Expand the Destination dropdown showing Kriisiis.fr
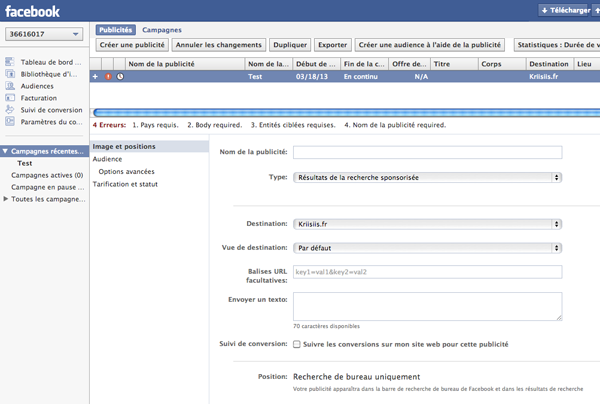This screenshot has height=404, width=600. click(x=426, y=224)
